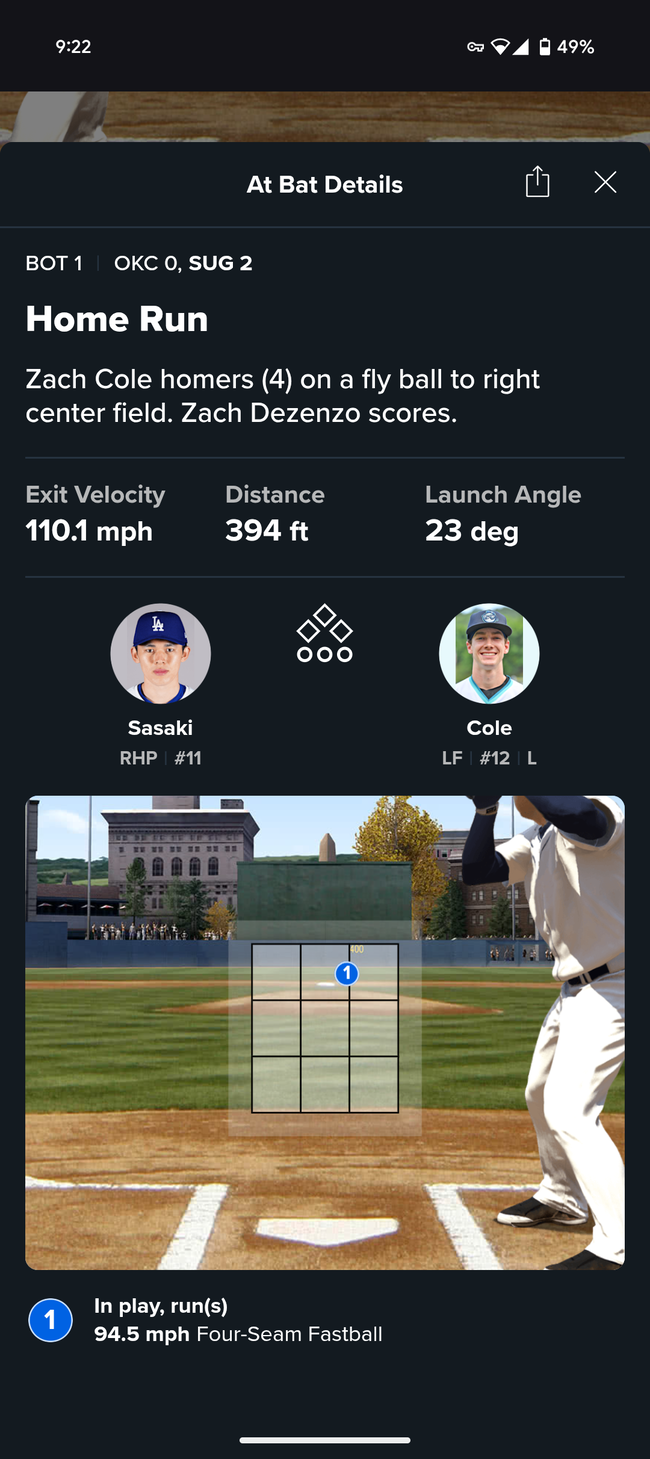
Task: Tap the Wi-Fi signal icon
Action: click(x=500, y=47)
